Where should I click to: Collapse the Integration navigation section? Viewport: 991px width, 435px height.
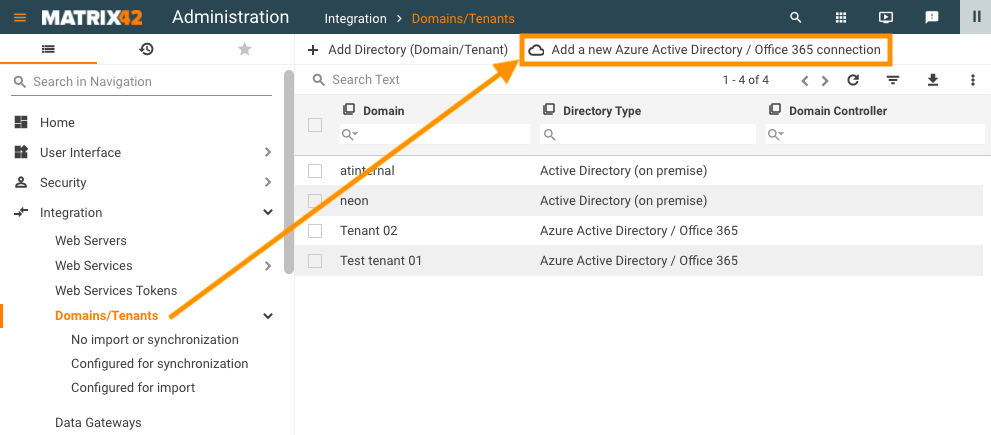[x=268, y=212]
